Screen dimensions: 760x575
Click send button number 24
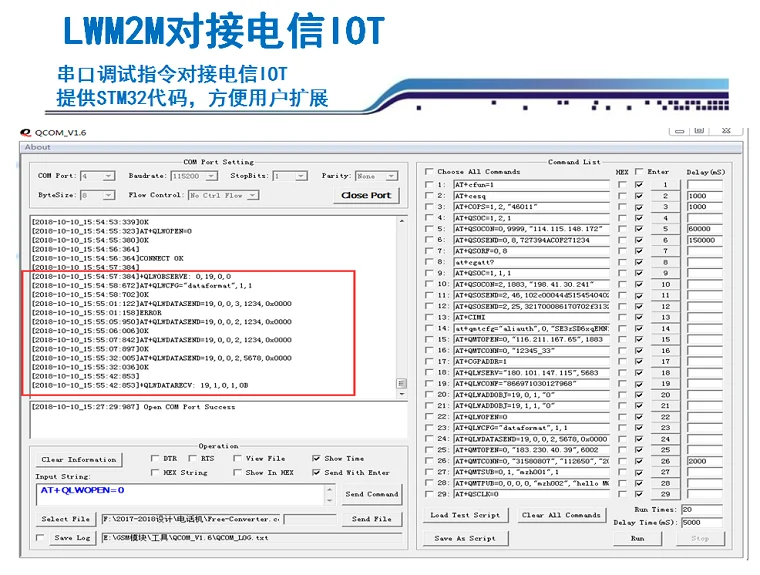tap(665, 439)
